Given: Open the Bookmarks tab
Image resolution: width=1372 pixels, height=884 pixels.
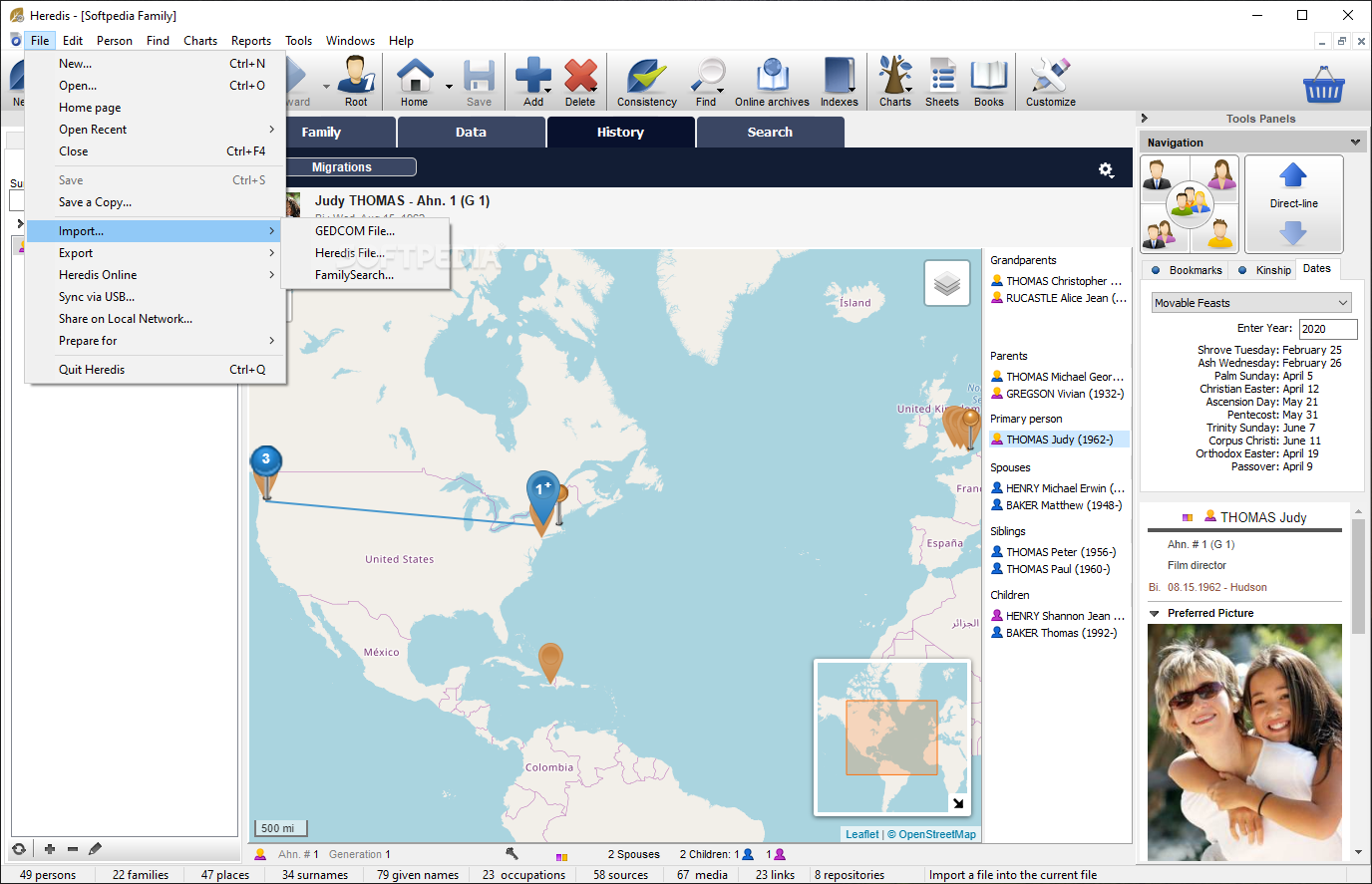Looking at the screenshot, I should pyautogui.click(x=1188, y=270).
